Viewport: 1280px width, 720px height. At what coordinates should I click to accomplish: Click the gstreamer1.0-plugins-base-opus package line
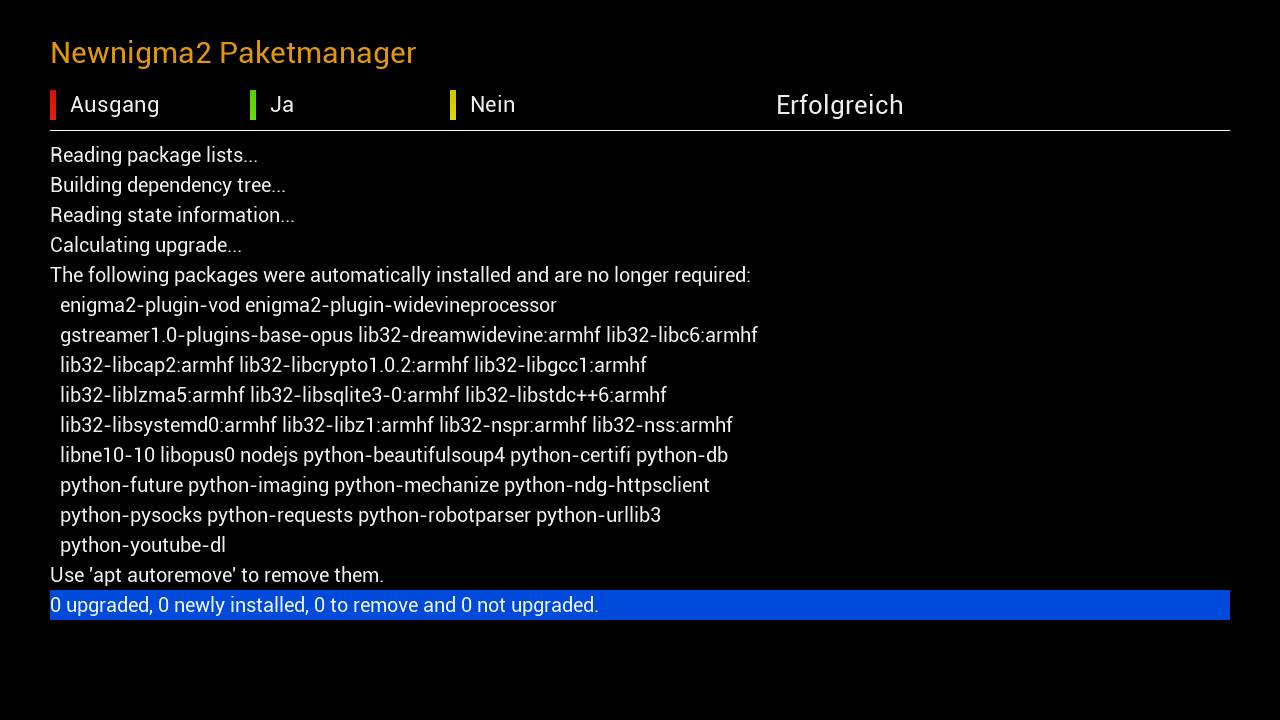408,335
